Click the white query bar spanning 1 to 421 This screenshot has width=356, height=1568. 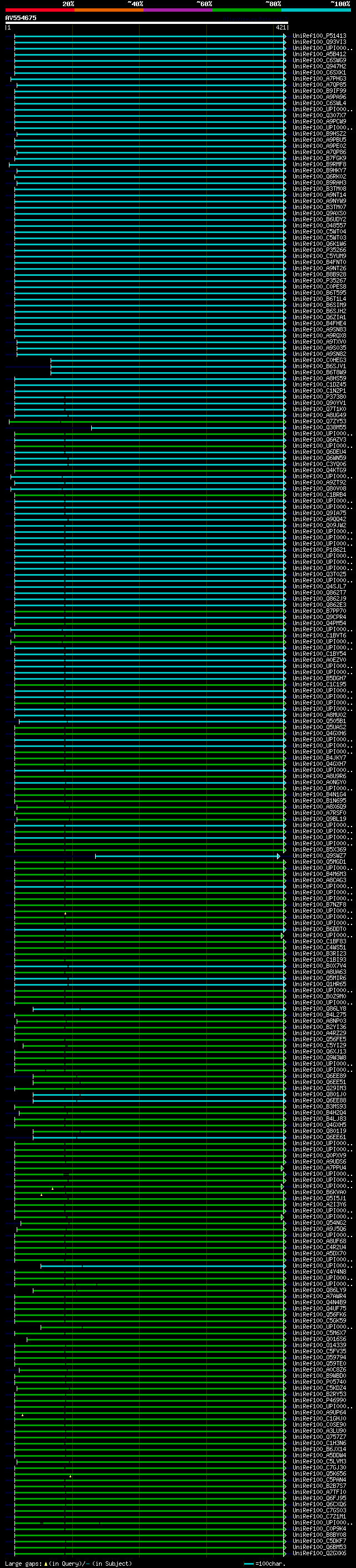(x=146, y=23)
